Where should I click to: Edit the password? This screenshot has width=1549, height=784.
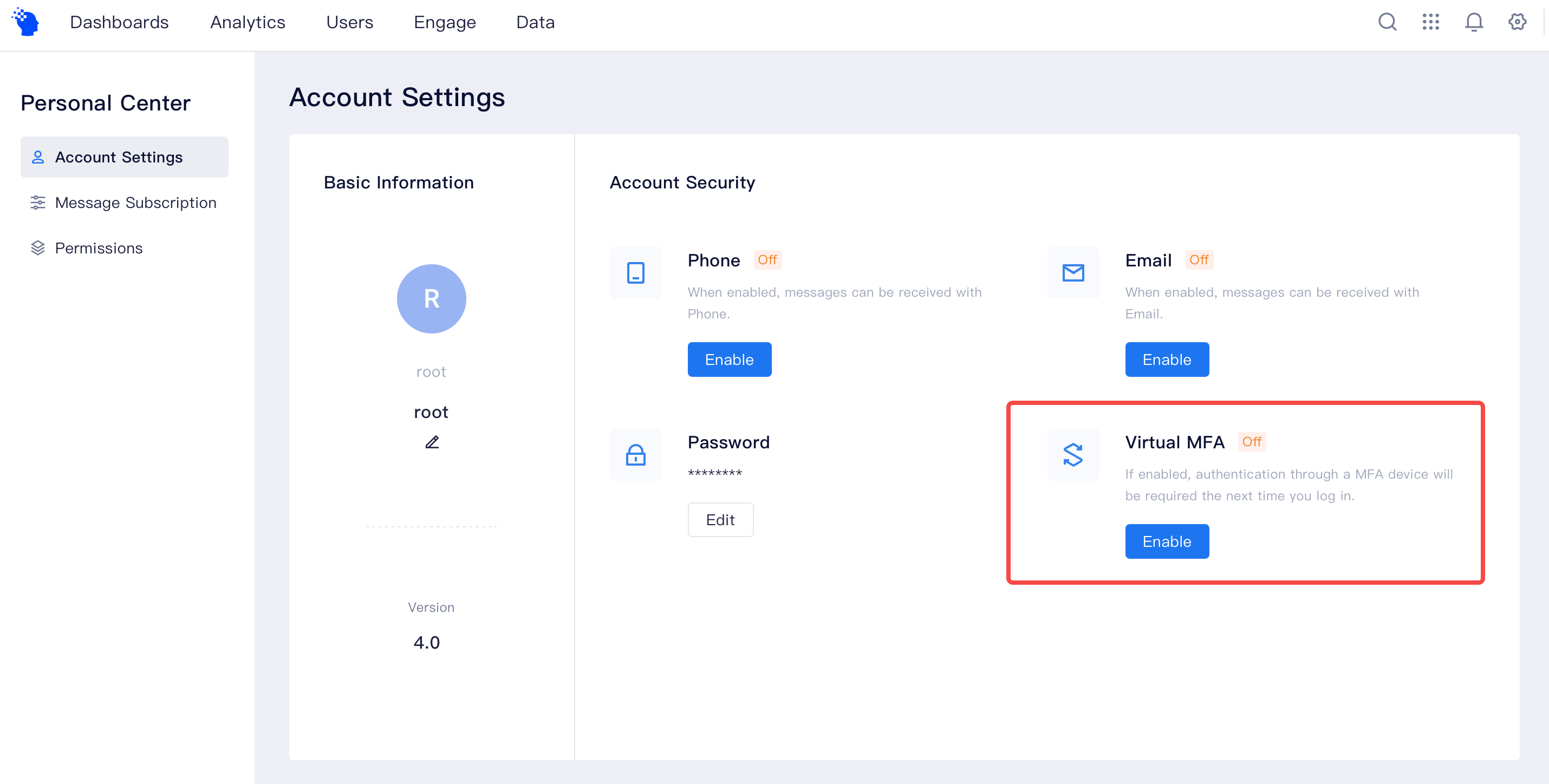coord(720,520)
